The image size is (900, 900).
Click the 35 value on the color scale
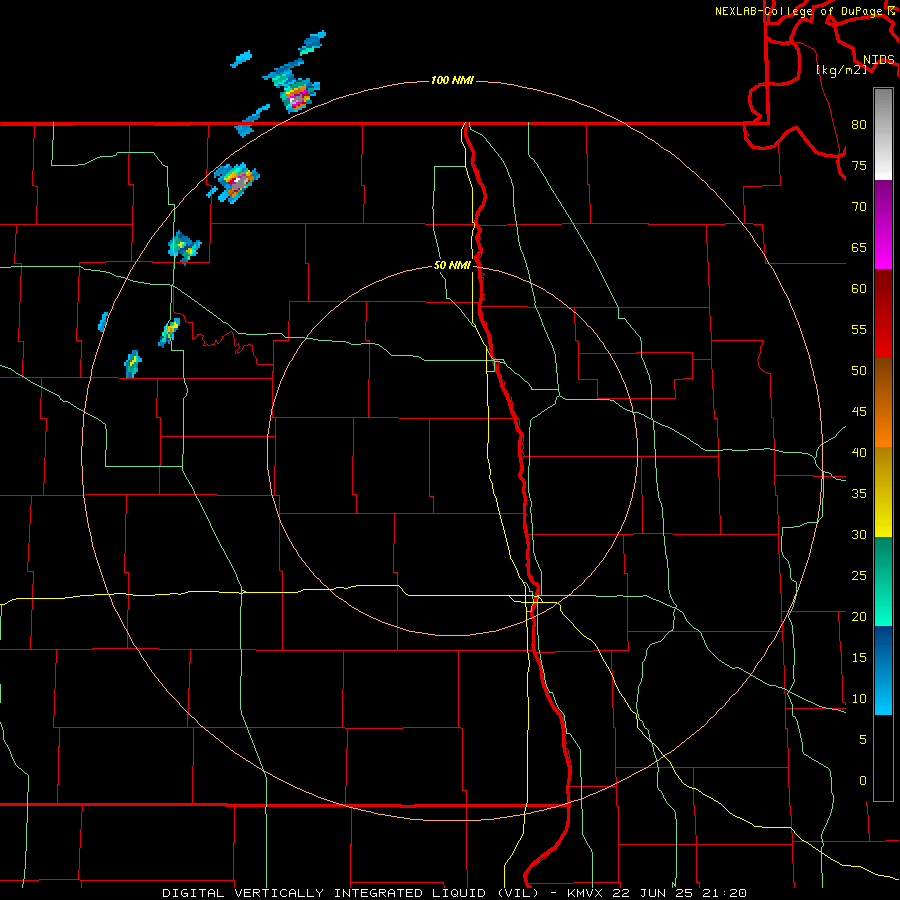(x=859, y=494)
